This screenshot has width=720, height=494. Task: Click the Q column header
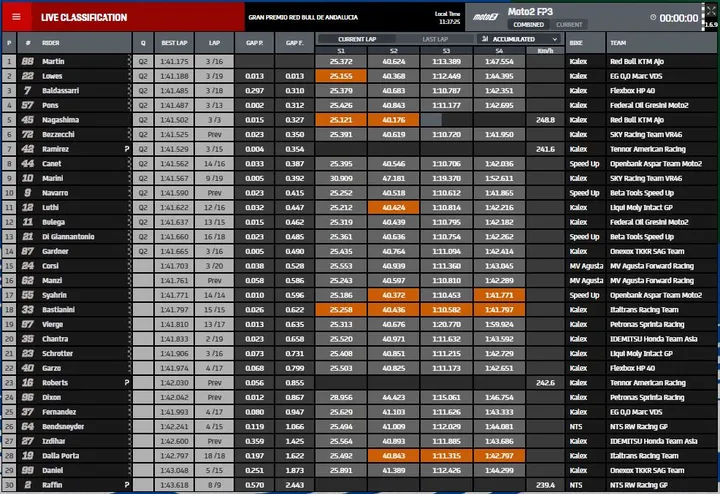point(143,43)
